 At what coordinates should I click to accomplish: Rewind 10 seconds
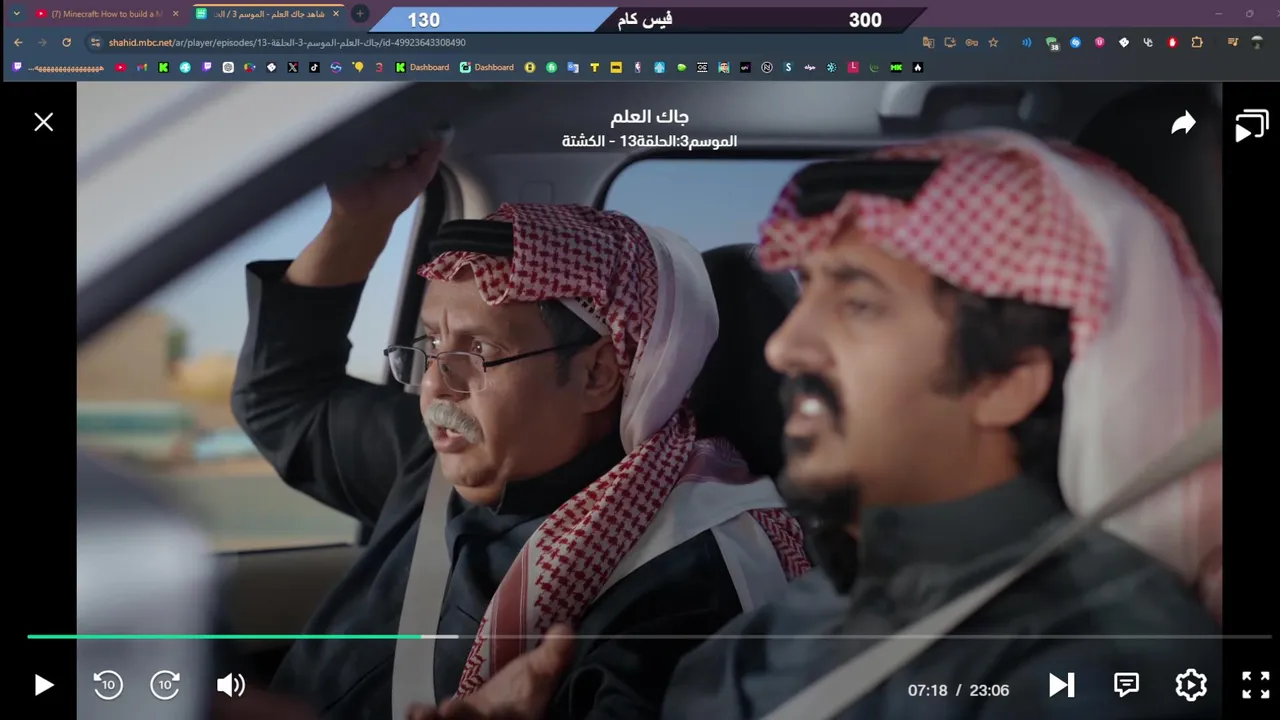coord(108,685)
